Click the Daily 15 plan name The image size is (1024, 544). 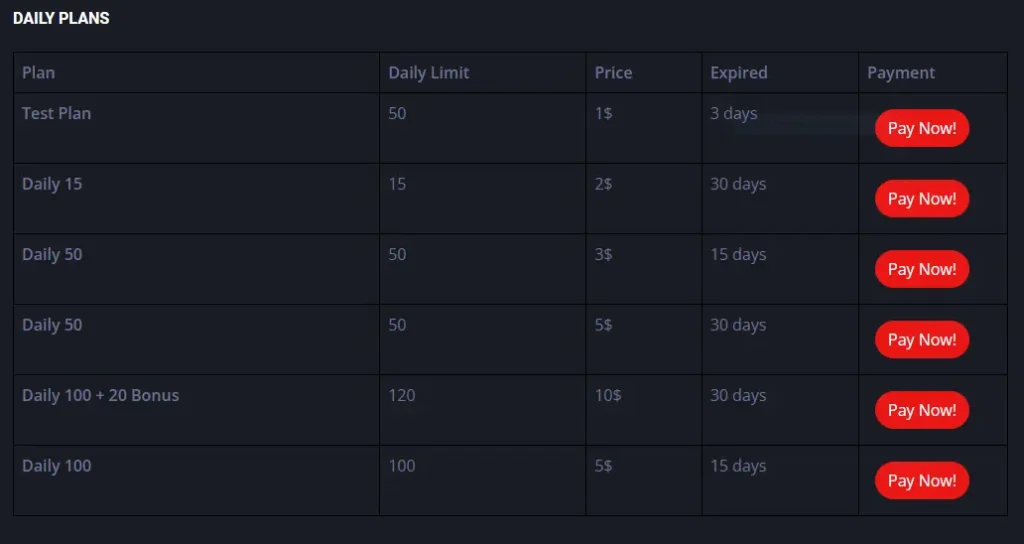[x=52, y=184]
